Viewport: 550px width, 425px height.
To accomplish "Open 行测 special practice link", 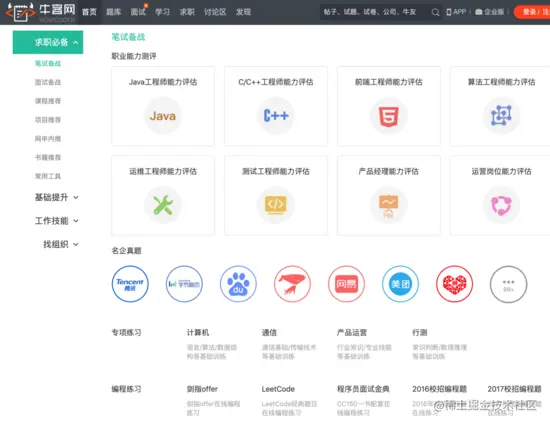I will tap(420, 332).
